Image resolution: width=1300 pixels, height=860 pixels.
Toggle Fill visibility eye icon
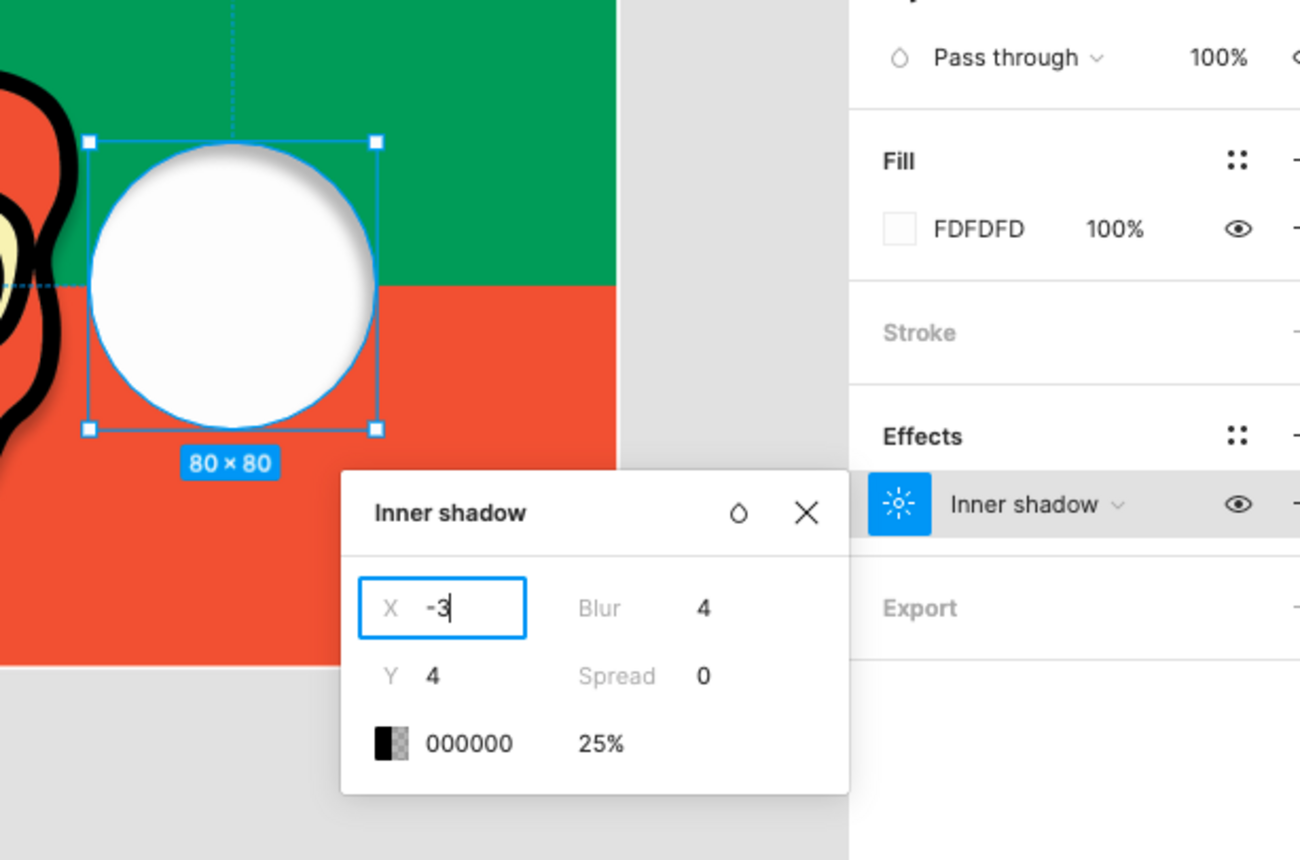tap(1238, 229)
